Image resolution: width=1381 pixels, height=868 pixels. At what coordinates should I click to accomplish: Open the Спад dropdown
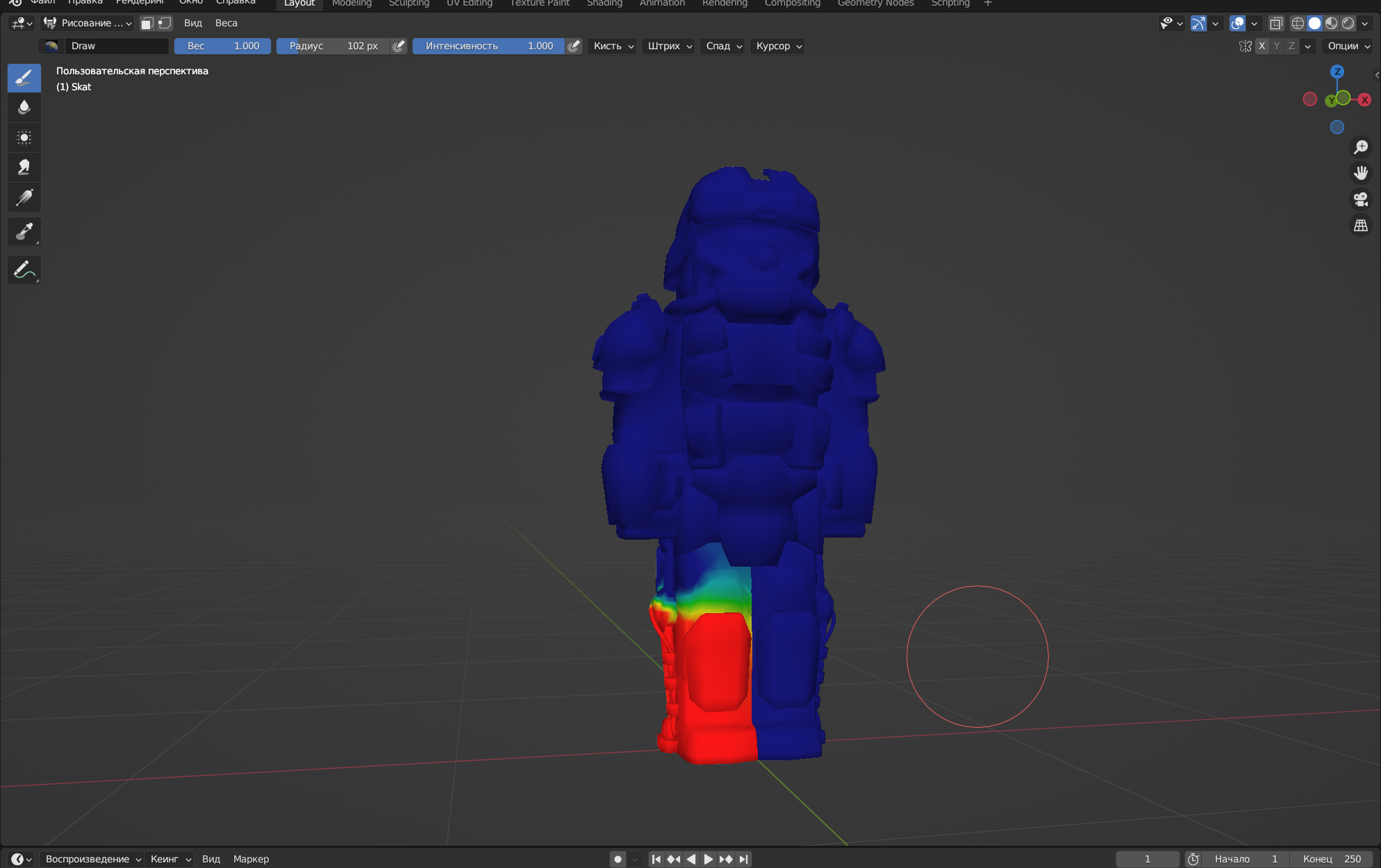(x=724, y=46)
